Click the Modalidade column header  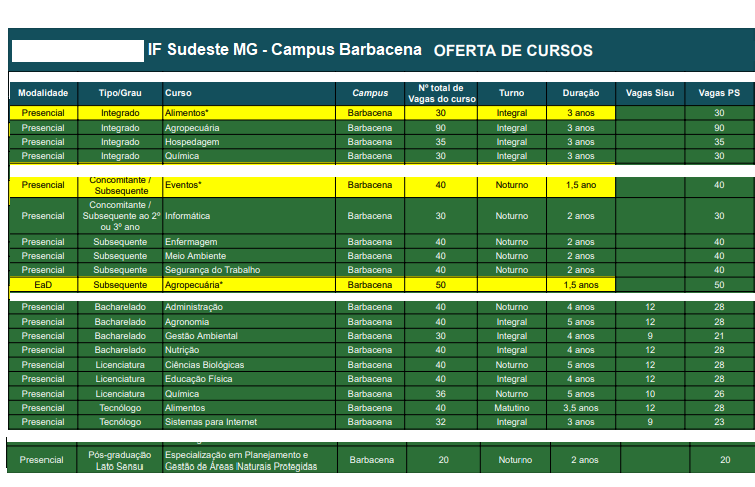[43, 93]
